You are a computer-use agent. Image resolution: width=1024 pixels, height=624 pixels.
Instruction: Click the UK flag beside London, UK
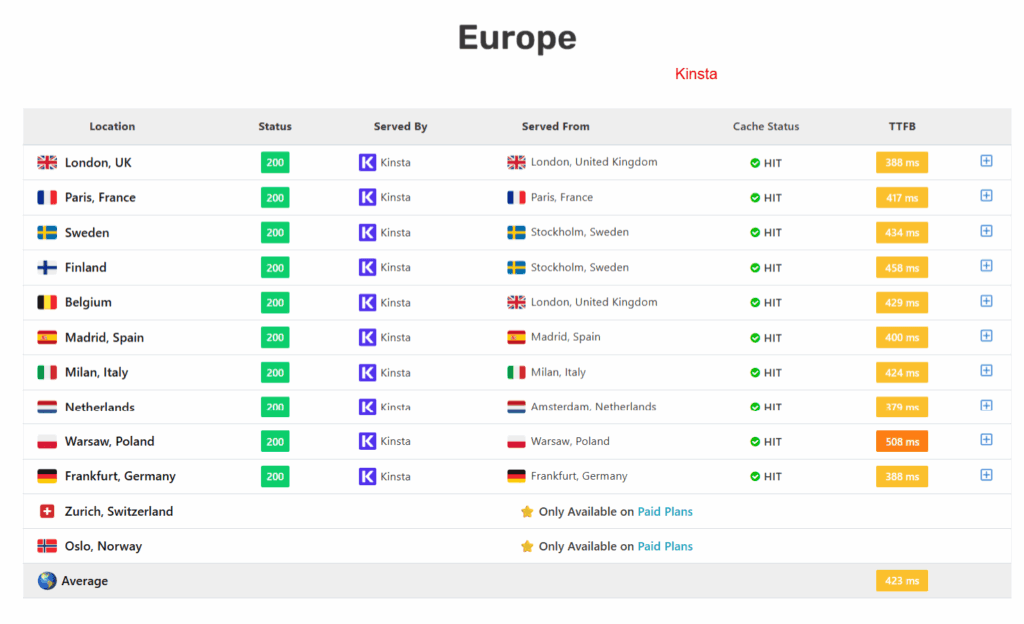47,162
